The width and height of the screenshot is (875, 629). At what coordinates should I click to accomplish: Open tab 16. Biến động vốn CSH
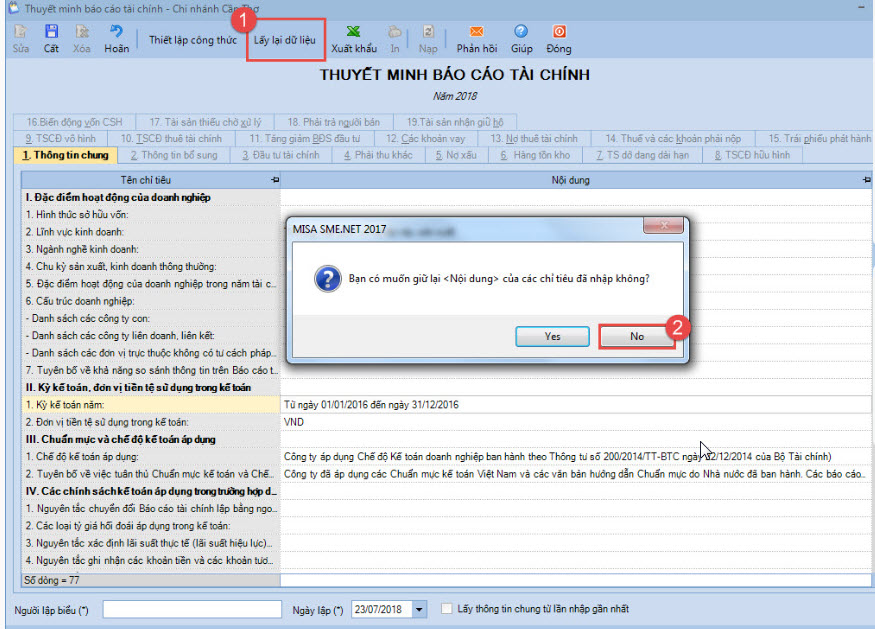click(74, 122)
